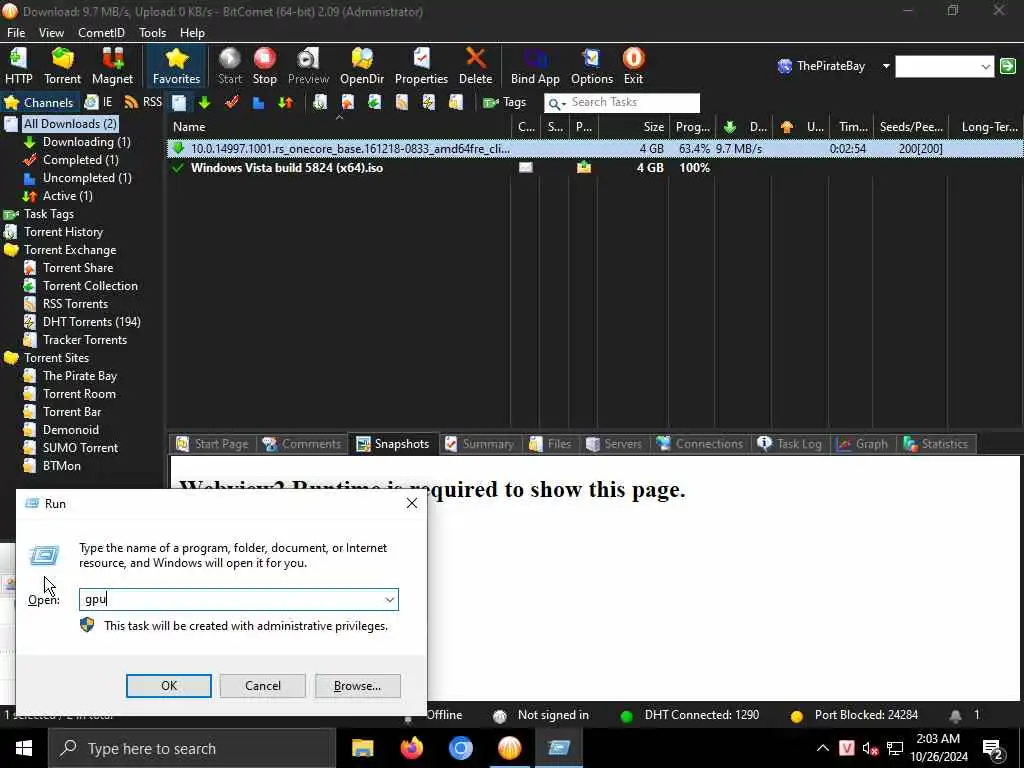
Task: Open the Search Tasks magnifier dropdown
Action: click(556, 103)
